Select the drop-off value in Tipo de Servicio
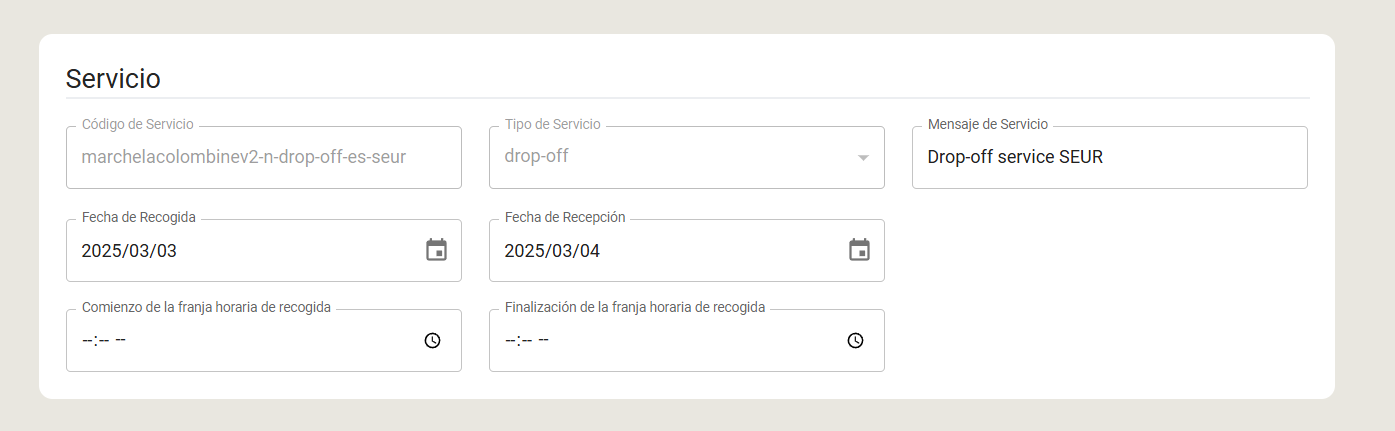This screenshot has height=431, width=1395. 537,156
